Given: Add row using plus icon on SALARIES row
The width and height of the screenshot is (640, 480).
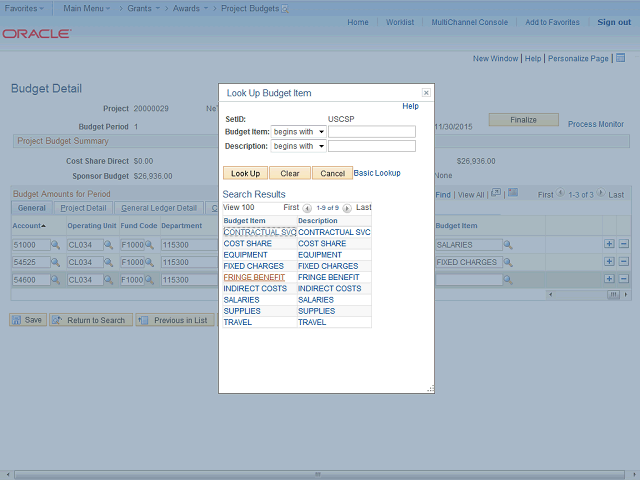Looking at the screenshot, I should click(609, 245).
